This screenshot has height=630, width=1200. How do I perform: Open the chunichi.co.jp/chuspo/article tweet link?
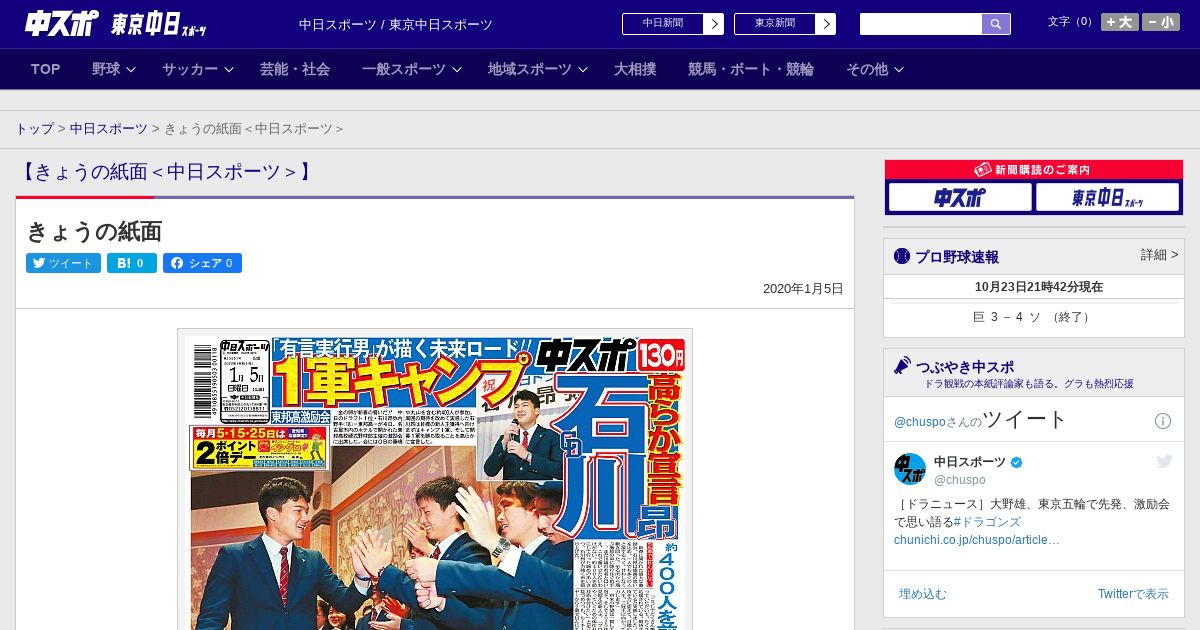977,540
